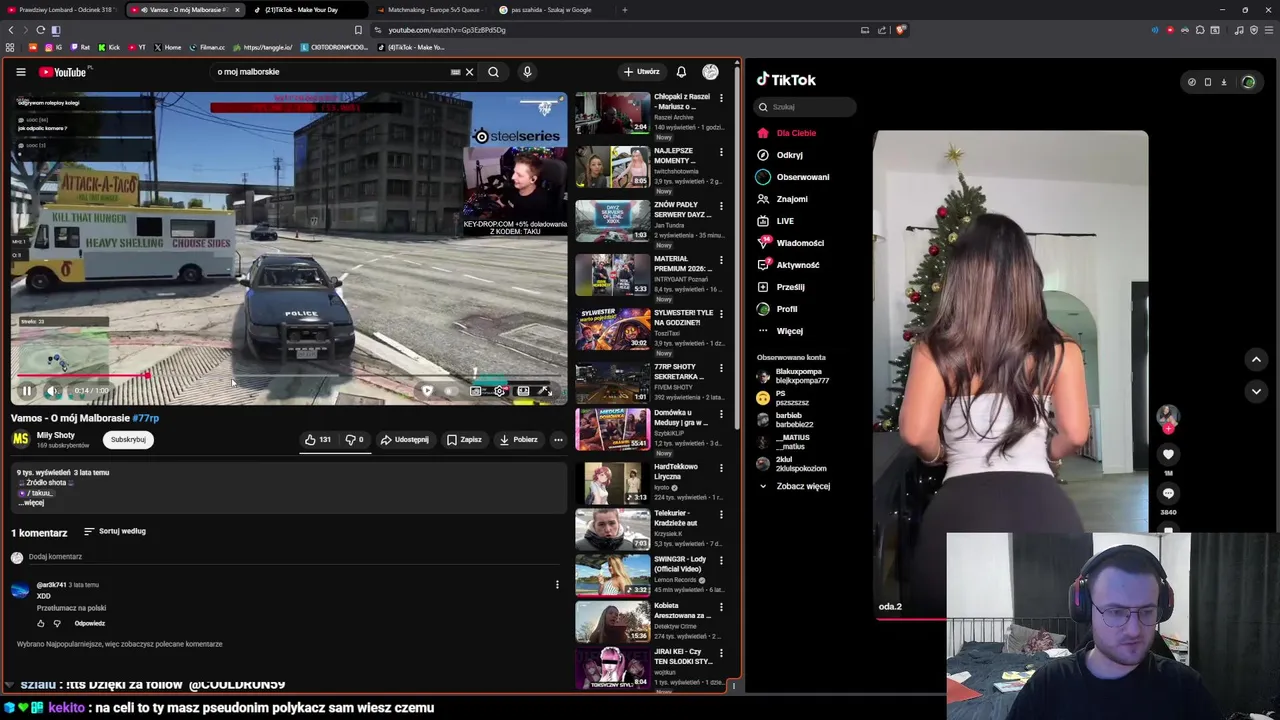Open the Kick bookmark
Screen dimensions: 1280x720
tap(109, 47)
